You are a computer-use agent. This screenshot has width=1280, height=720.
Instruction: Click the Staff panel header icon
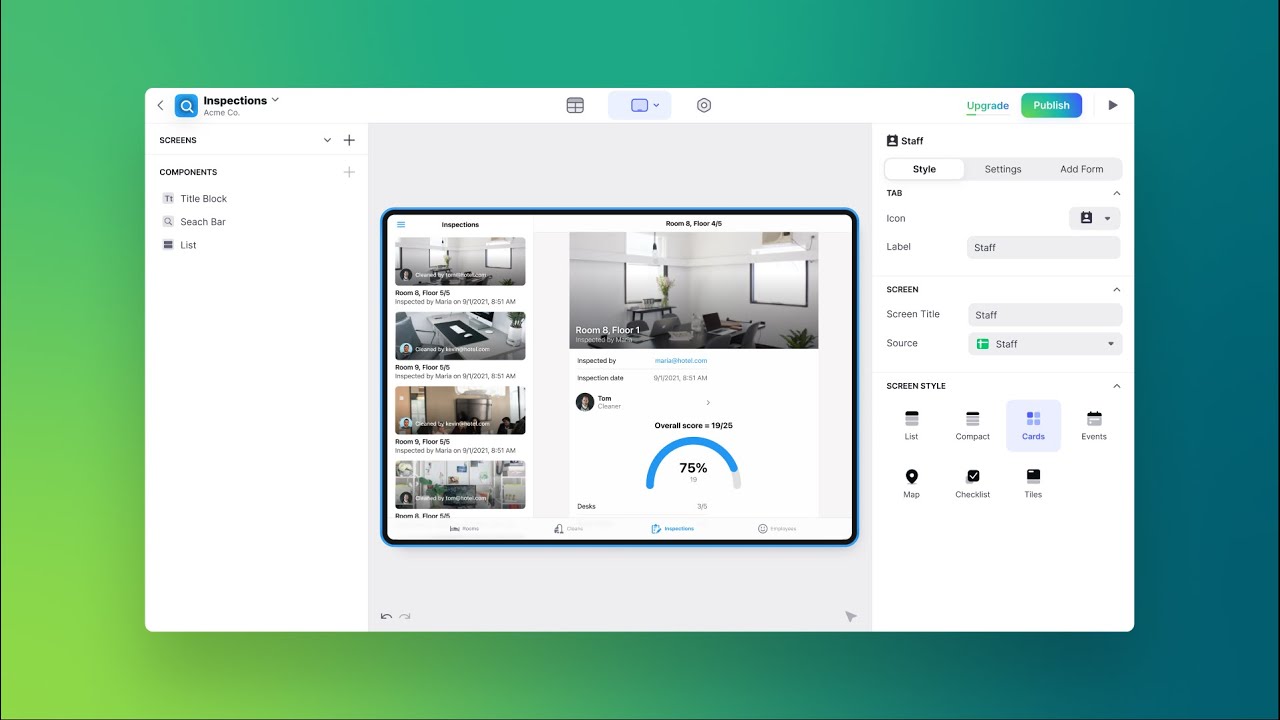click(892, 141)
